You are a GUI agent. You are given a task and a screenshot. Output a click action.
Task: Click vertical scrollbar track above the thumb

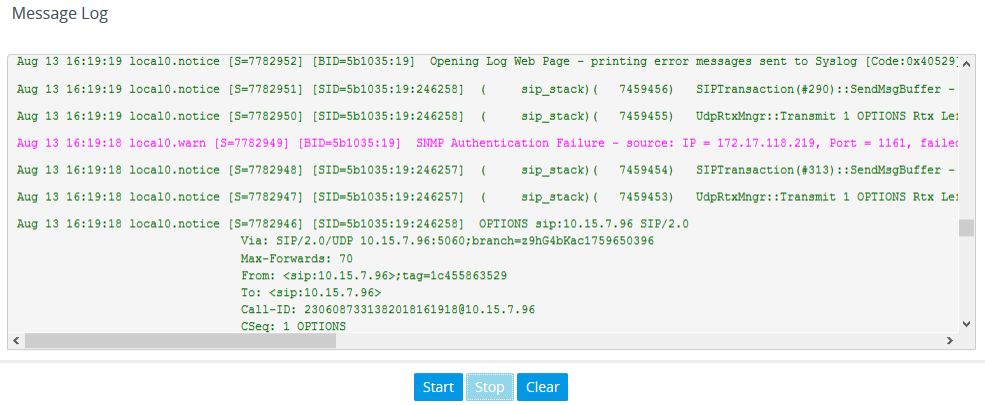click(x=966, y=140)
